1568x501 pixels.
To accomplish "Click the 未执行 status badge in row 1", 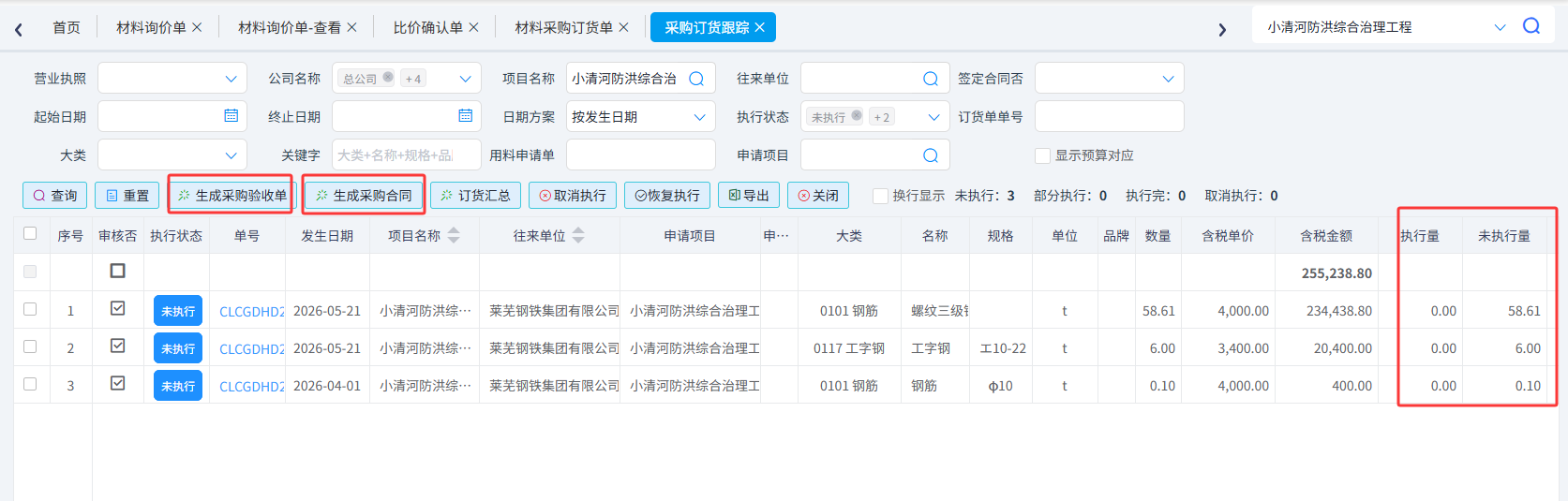I will tap(178, 310).
